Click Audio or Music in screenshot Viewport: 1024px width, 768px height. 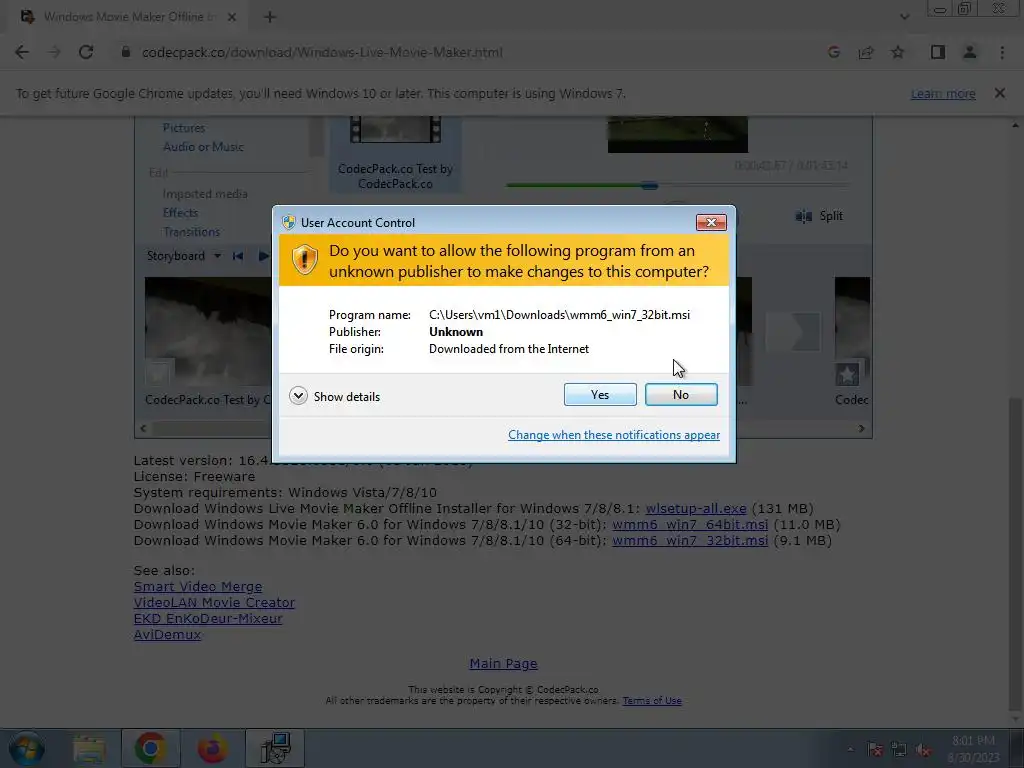tap(203, 147)
